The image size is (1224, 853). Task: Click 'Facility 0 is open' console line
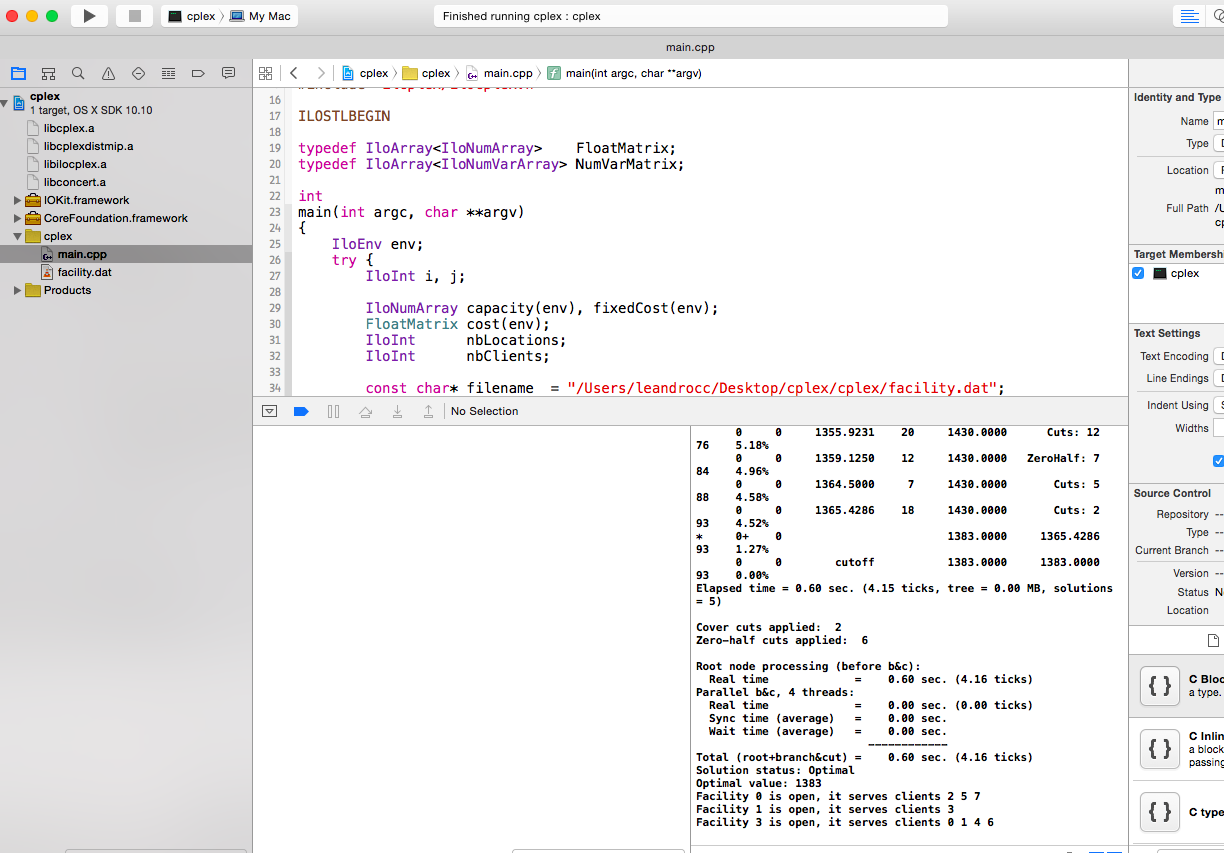[838, 796]
